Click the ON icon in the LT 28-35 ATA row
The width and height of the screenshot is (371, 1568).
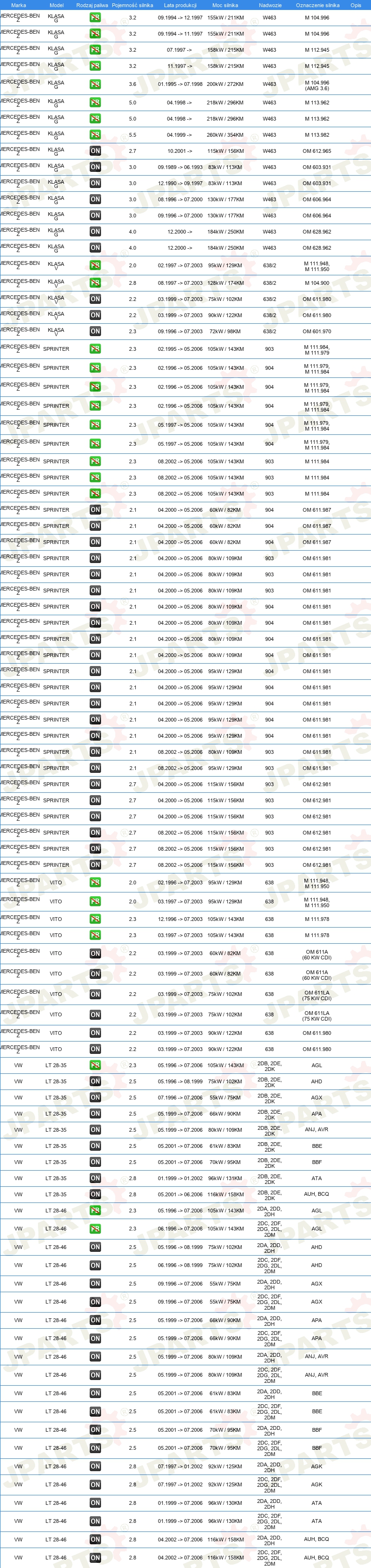coord(95,1178)
